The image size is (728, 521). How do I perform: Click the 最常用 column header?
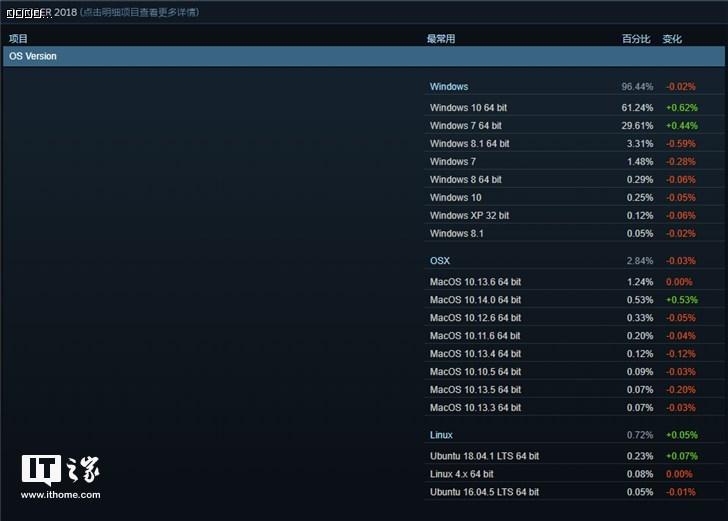[441, 39]
